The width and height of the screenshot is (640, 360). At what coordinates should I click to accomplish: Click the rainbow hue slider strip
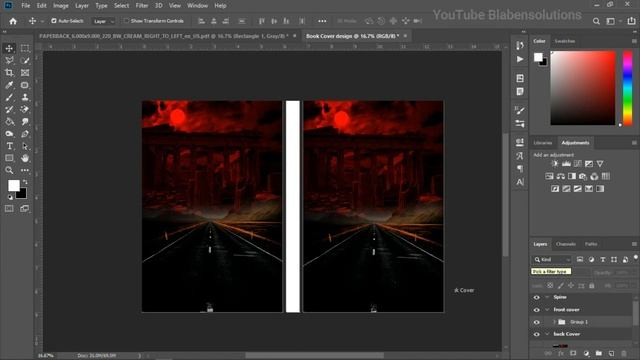click(627, 88)
